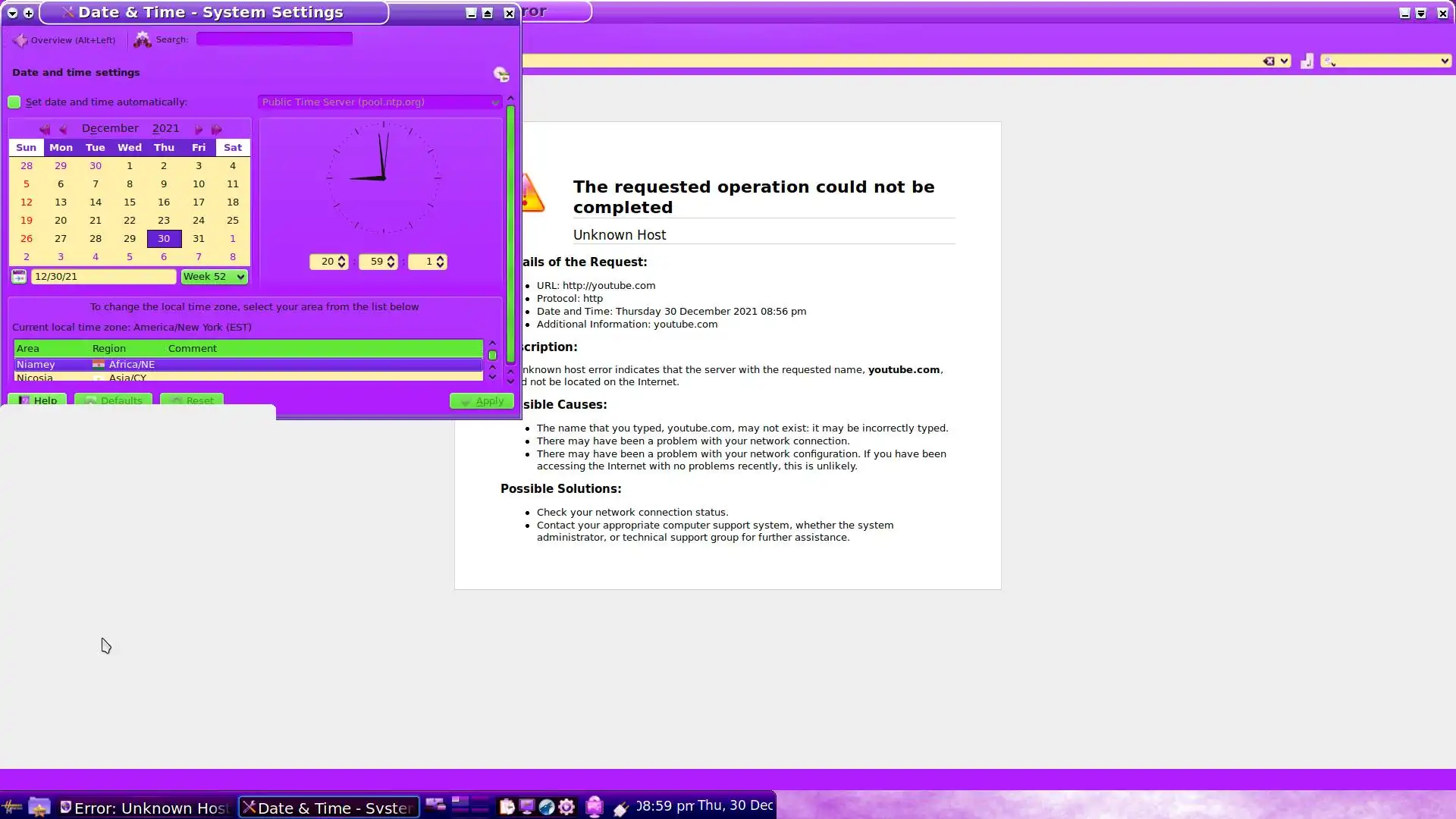Toggle Set date and time automatically checkbox
1456x819 pixels.
click(14, 102)
